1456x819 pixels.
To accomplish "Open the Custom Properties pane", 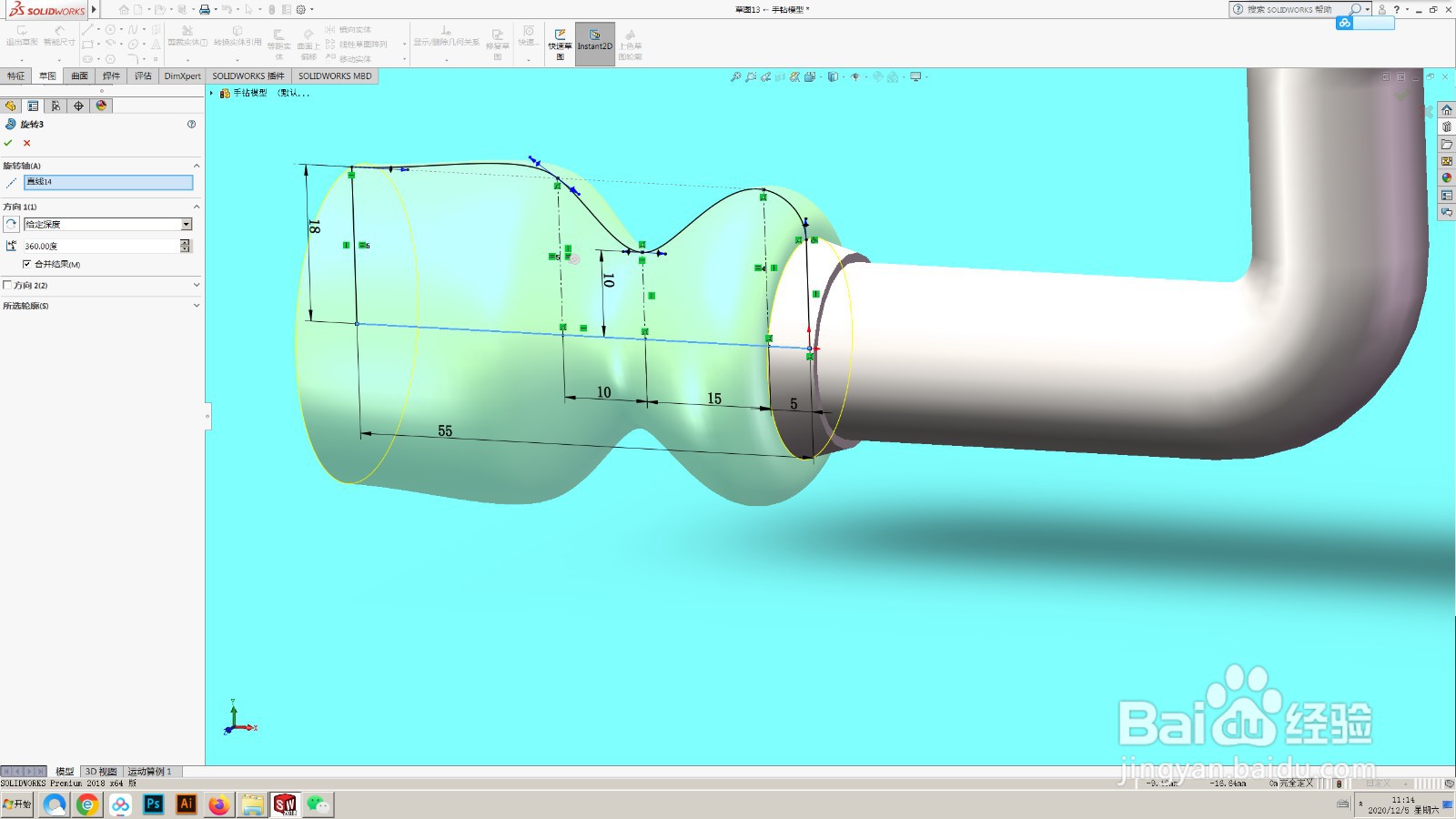I will pos(1447,196).
